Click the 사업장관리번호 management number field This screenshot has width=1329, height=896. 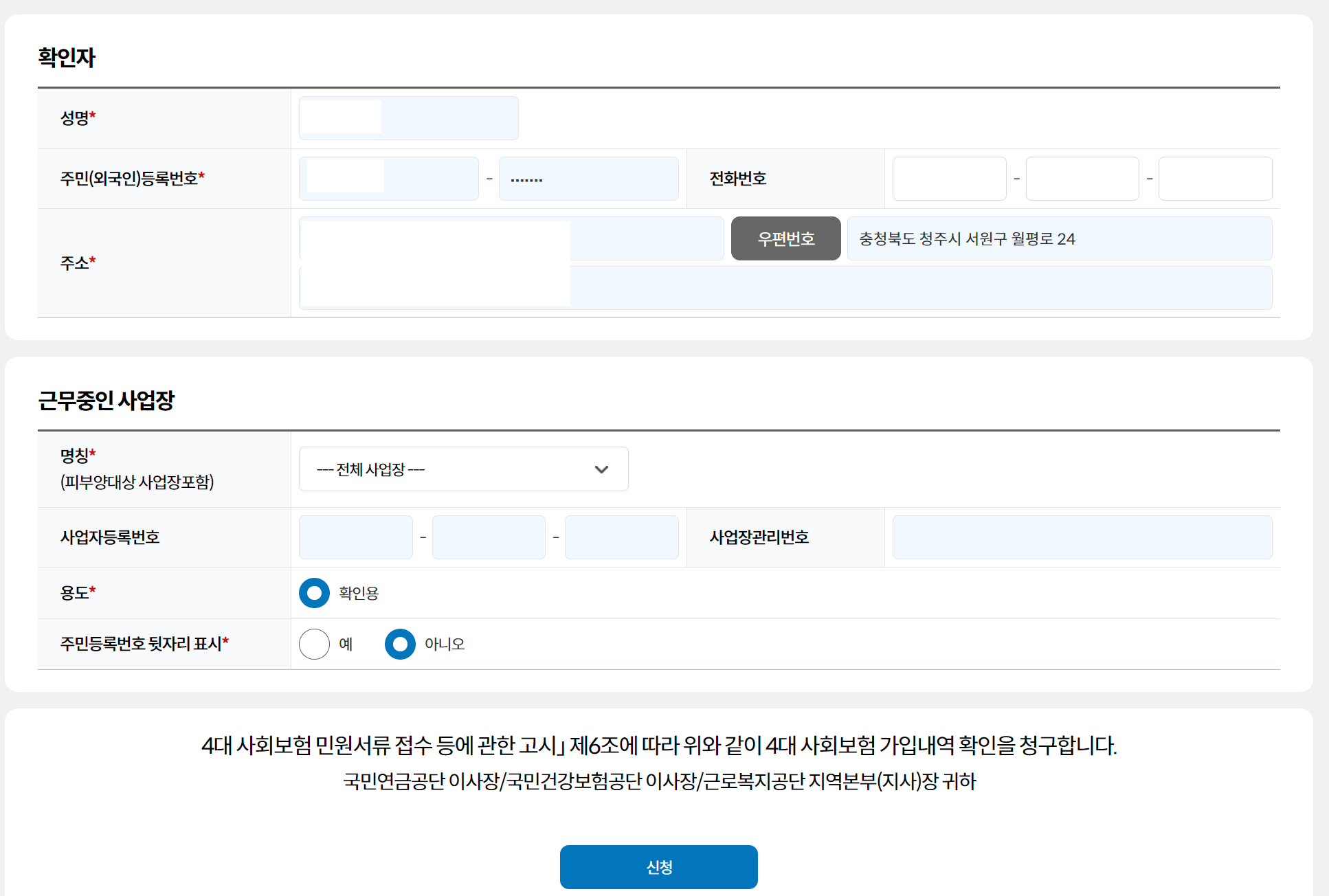(x=1082, y=537)
